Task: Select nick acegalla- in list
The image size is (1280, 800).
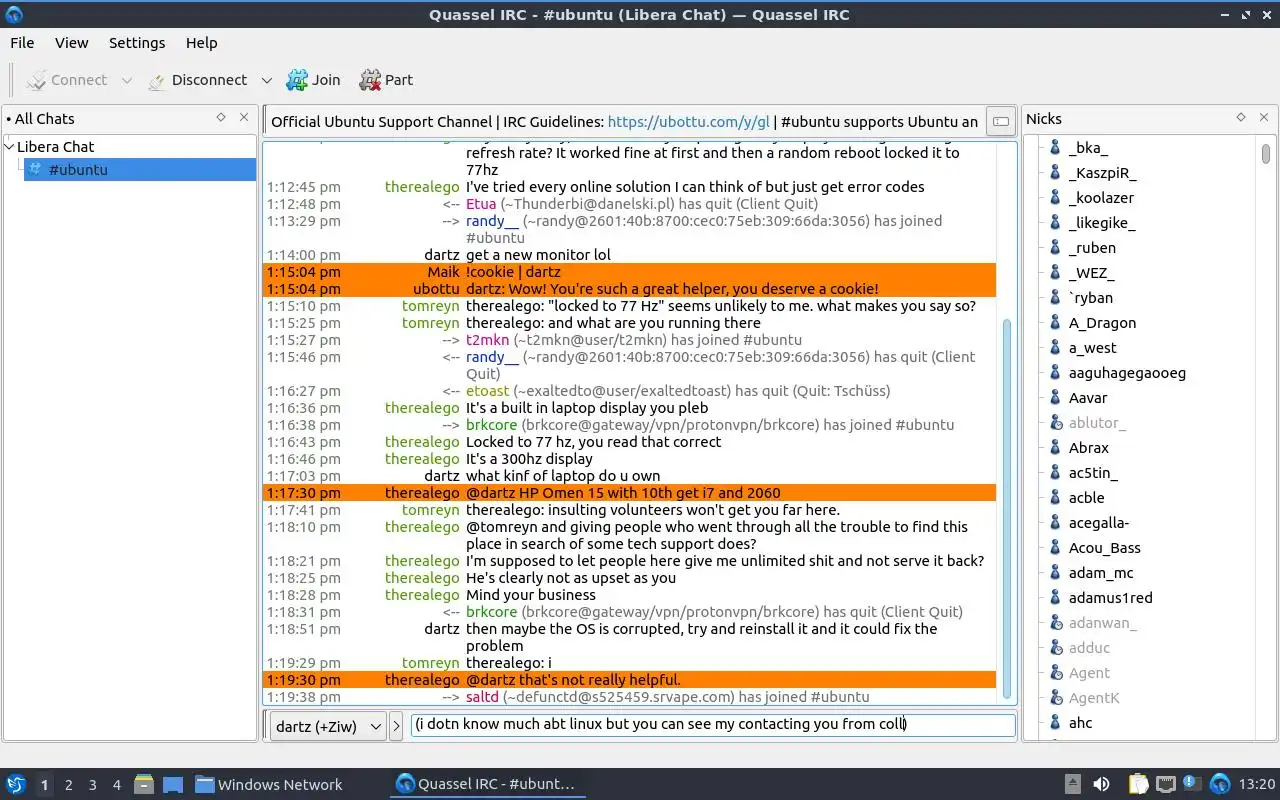Action: pos(1098,523)
